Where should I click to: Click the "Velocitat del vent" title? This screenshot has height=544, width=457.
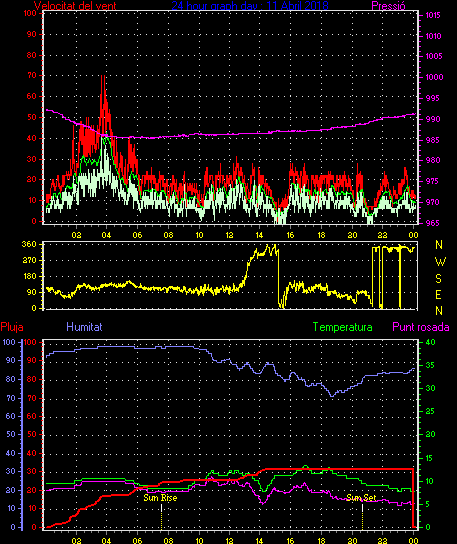(75, 5)
